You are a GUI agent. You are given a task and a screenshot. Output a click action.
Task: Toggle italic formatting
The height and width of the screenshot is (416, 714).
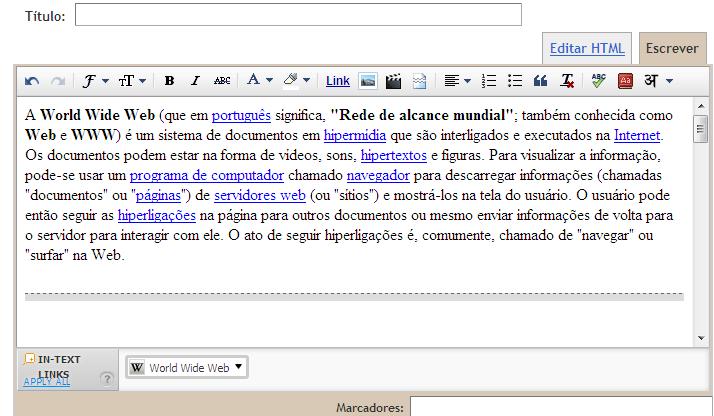(x=195, y=81)
